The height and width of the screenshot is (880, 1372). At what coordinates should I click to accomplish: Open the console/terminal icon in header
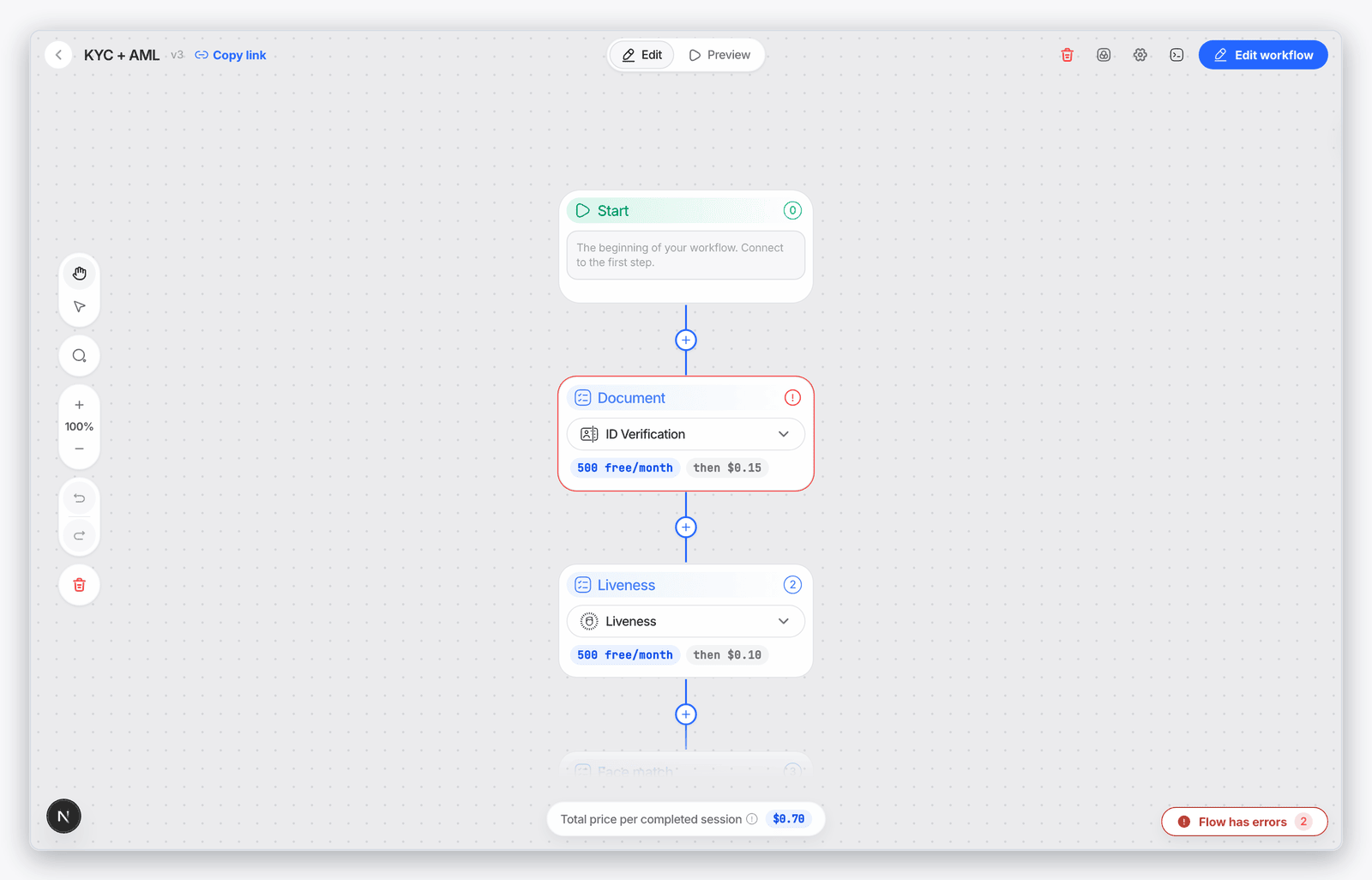1176,55
